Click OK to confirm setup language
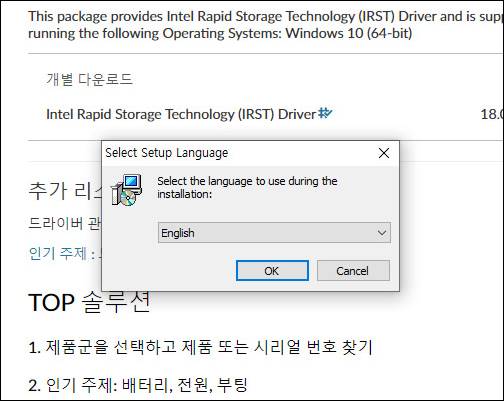The height and width of the screenshot is (401, 504). (x=272, y=270)
